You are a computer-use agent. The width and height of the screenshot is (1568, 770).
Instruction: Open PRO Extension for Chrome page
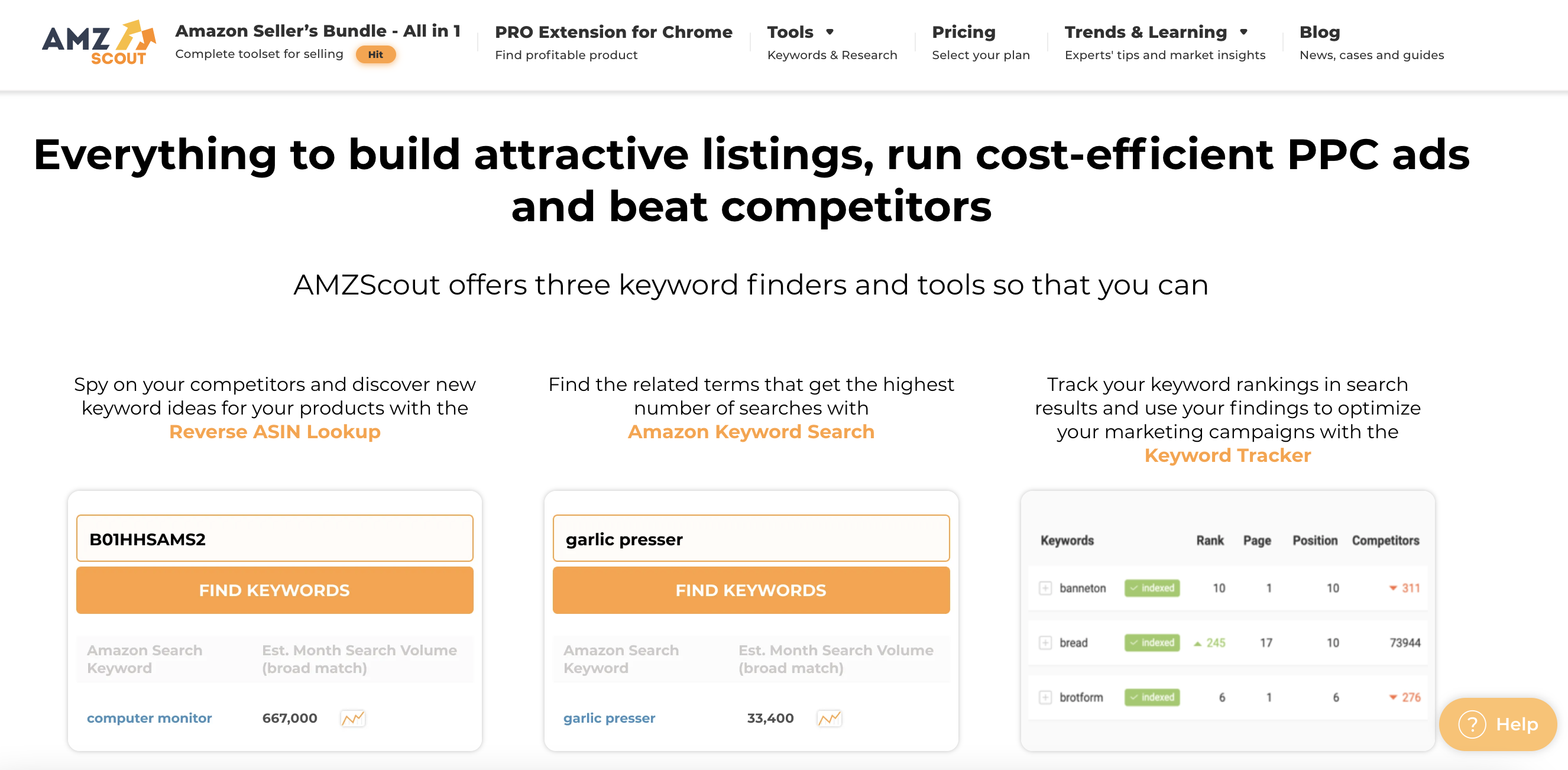click(613, 32)
